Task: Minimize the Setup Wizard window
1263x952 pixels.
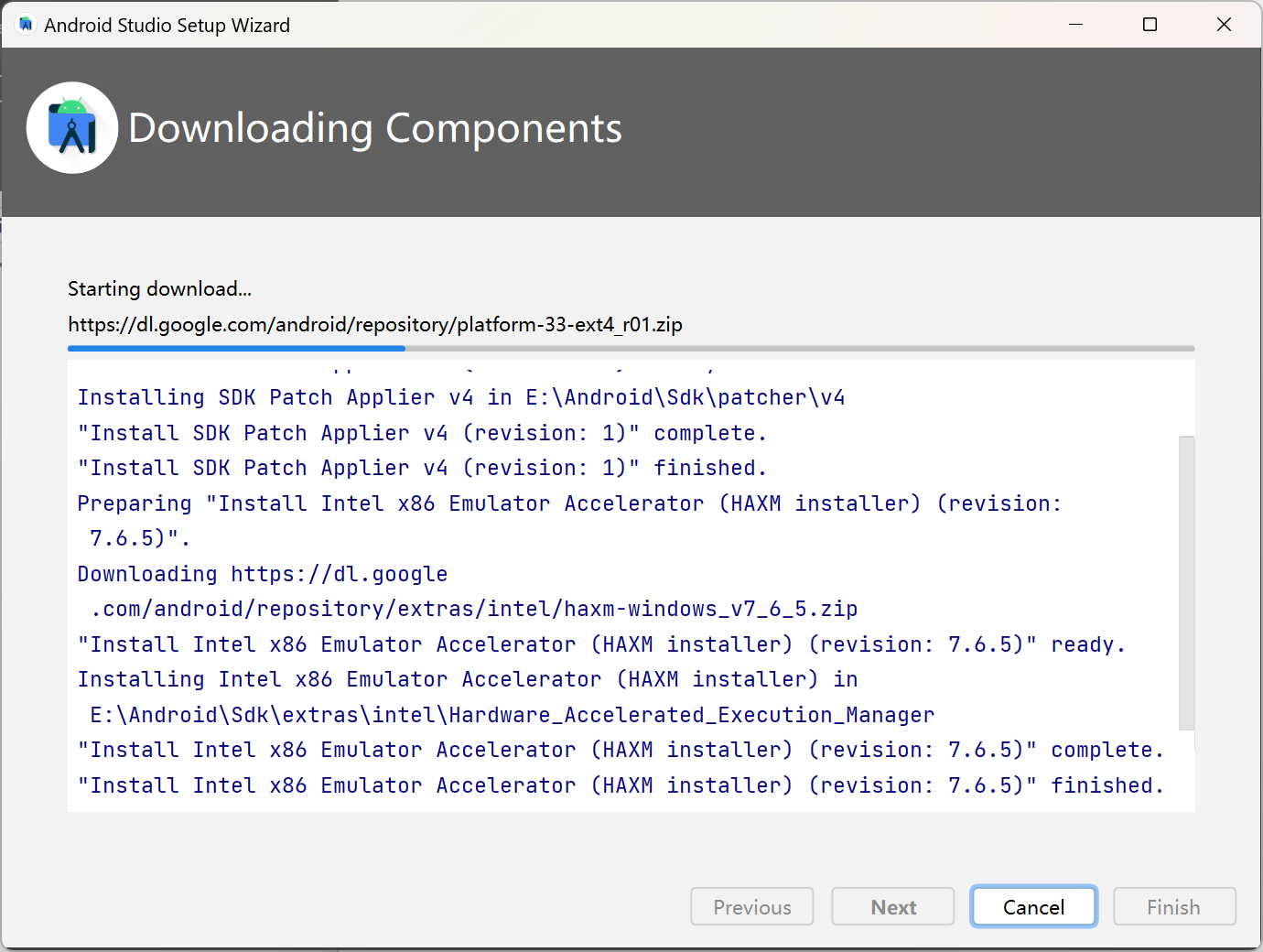Action: click(x=1076, y=25)
